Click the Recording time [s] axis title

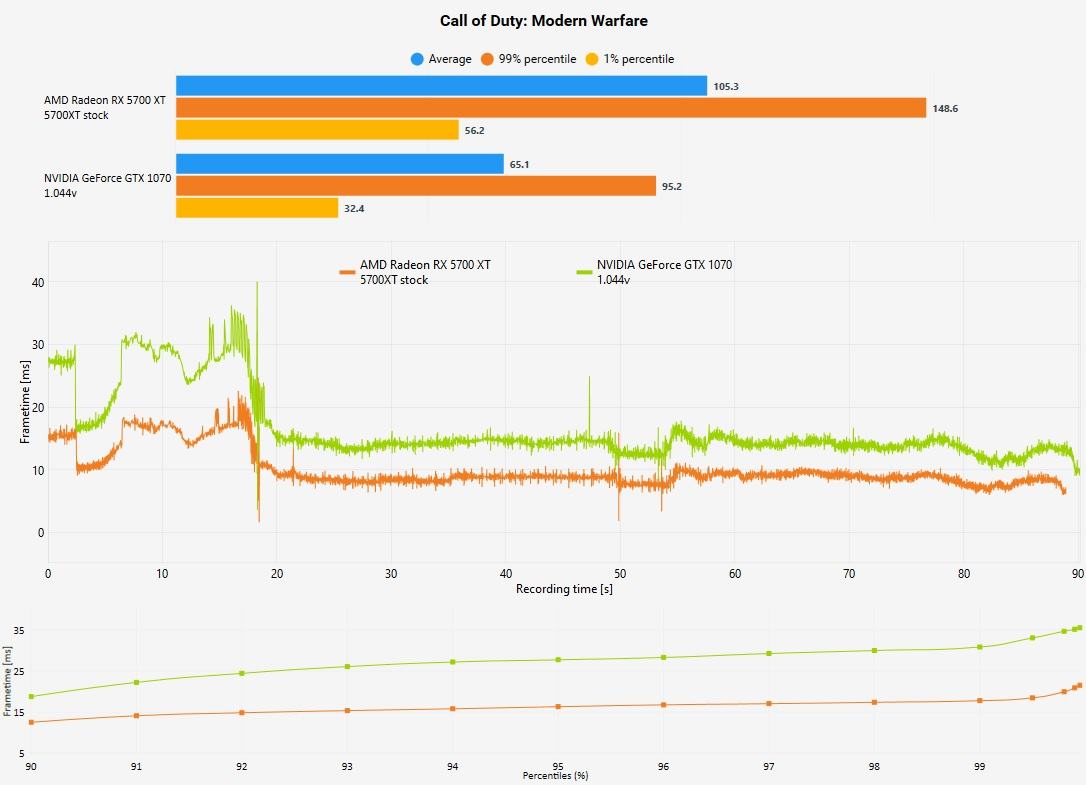coord(564,589)
